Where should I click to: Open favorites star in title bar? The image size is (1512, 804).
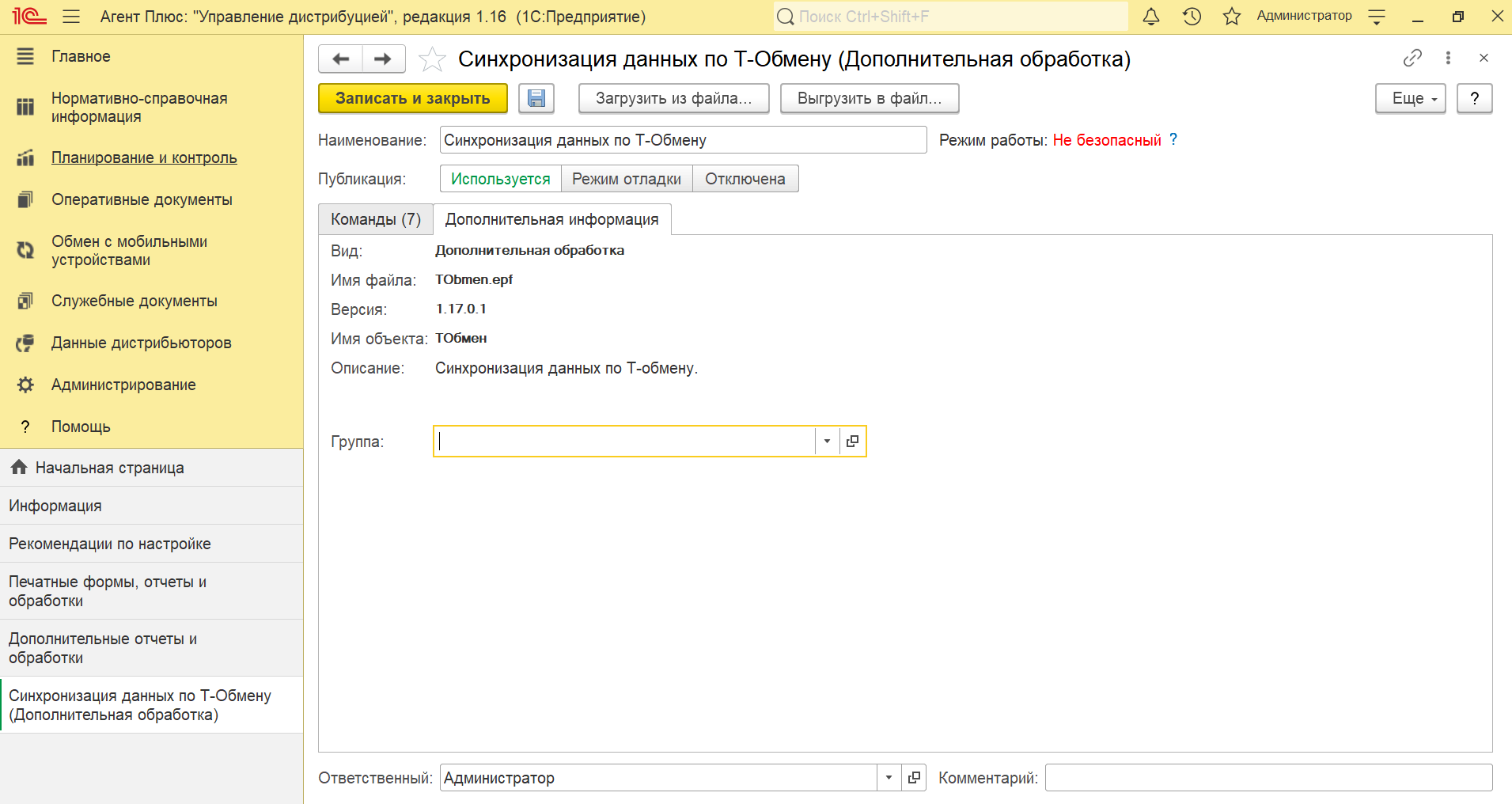click(1232, 17)
